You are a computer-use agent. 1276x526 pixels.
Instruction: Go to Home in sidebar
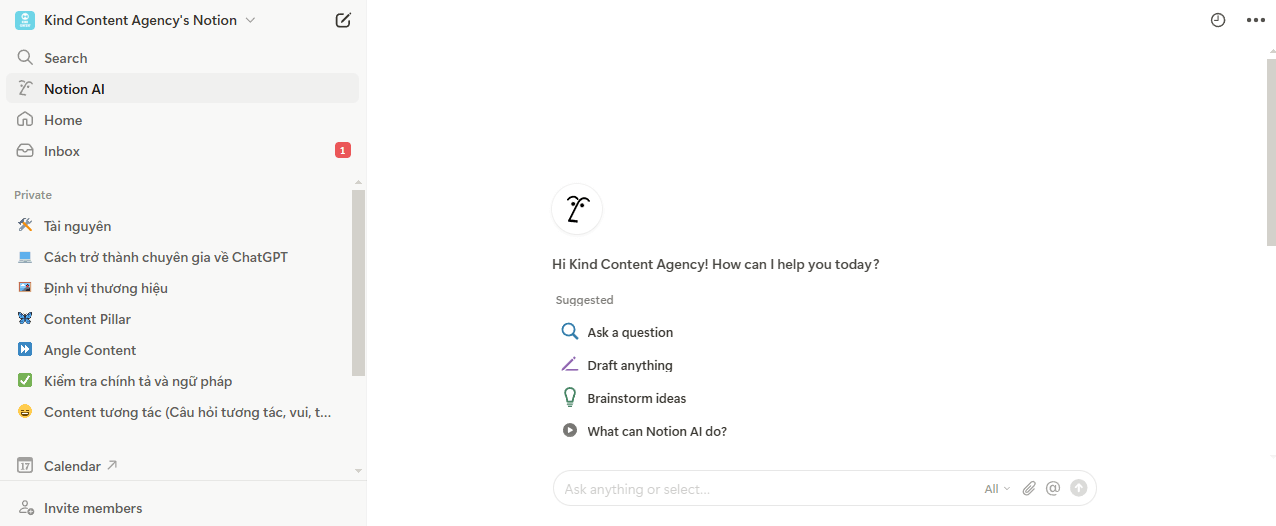coord(63,120)
